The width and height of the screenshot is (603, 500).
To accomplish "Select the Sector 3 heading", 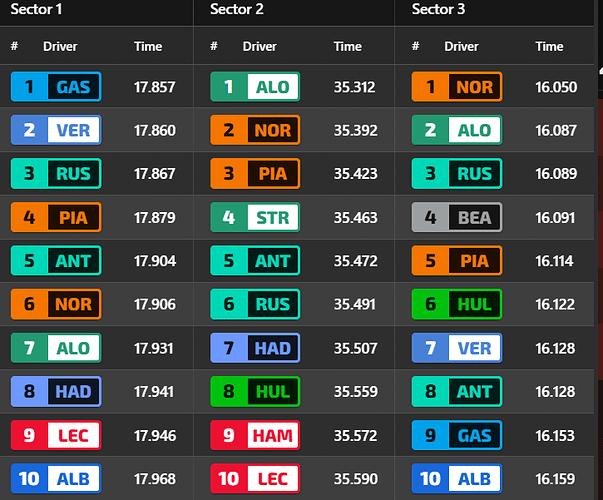I will [438, 10].
